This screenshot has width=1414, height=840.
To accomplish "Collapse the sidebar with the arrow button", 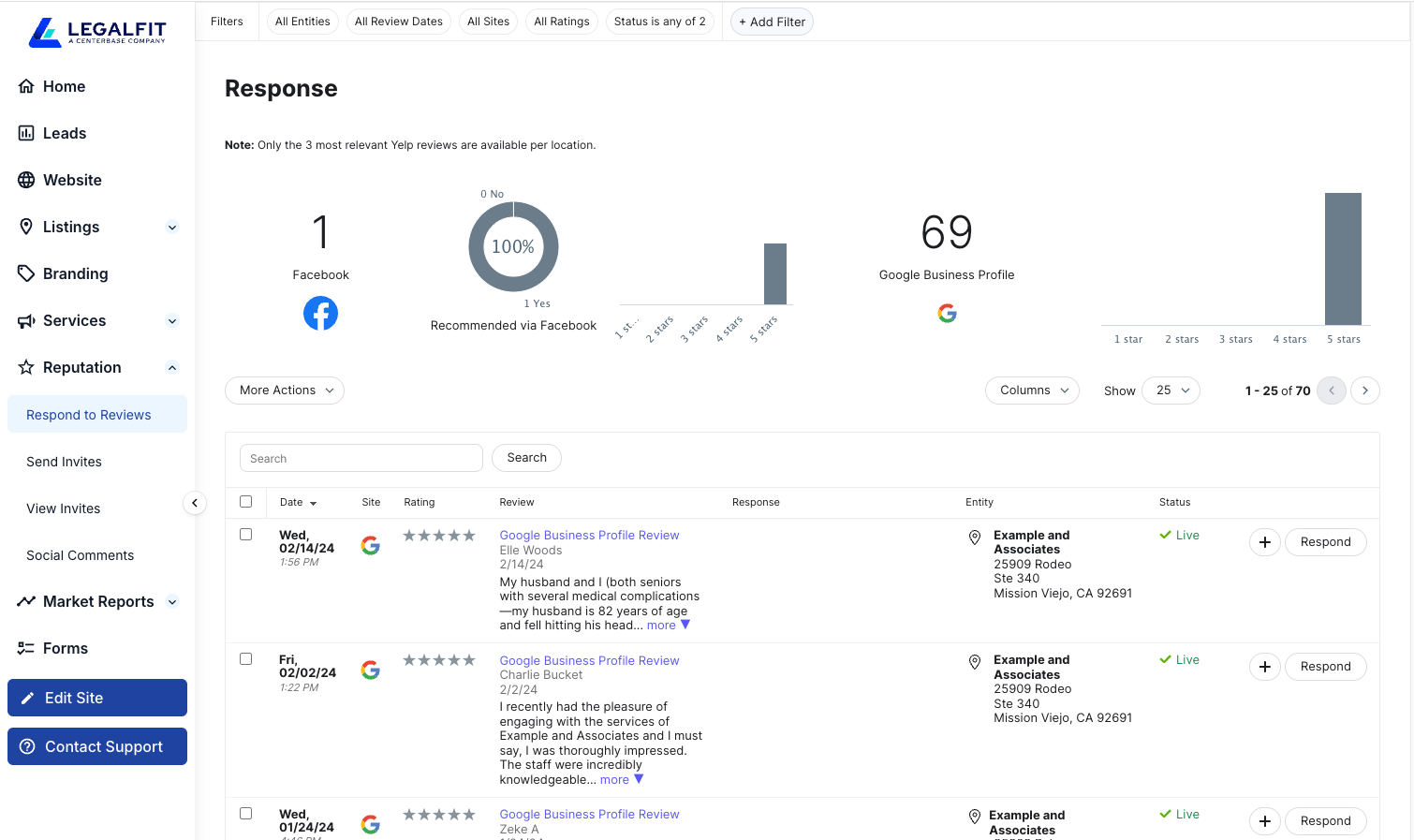I will tap(194, 503).
